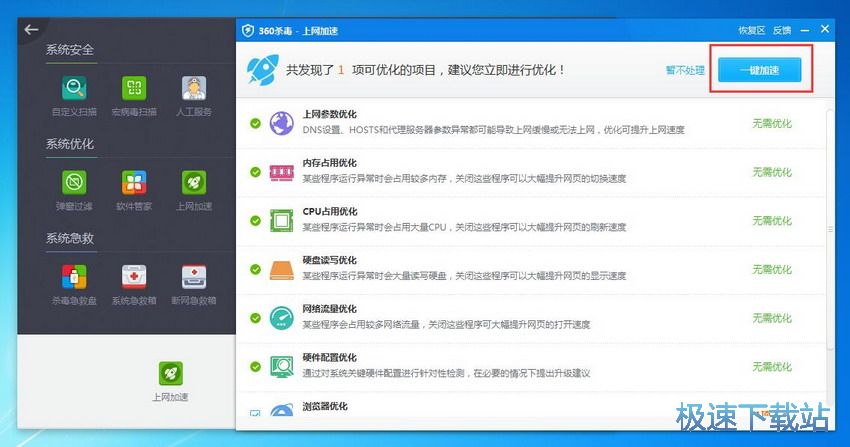Toggle green check for 硬盘读写优化
Image resolution: width=850 pixels, height=447 pixels.
click(x=255, y=270)
